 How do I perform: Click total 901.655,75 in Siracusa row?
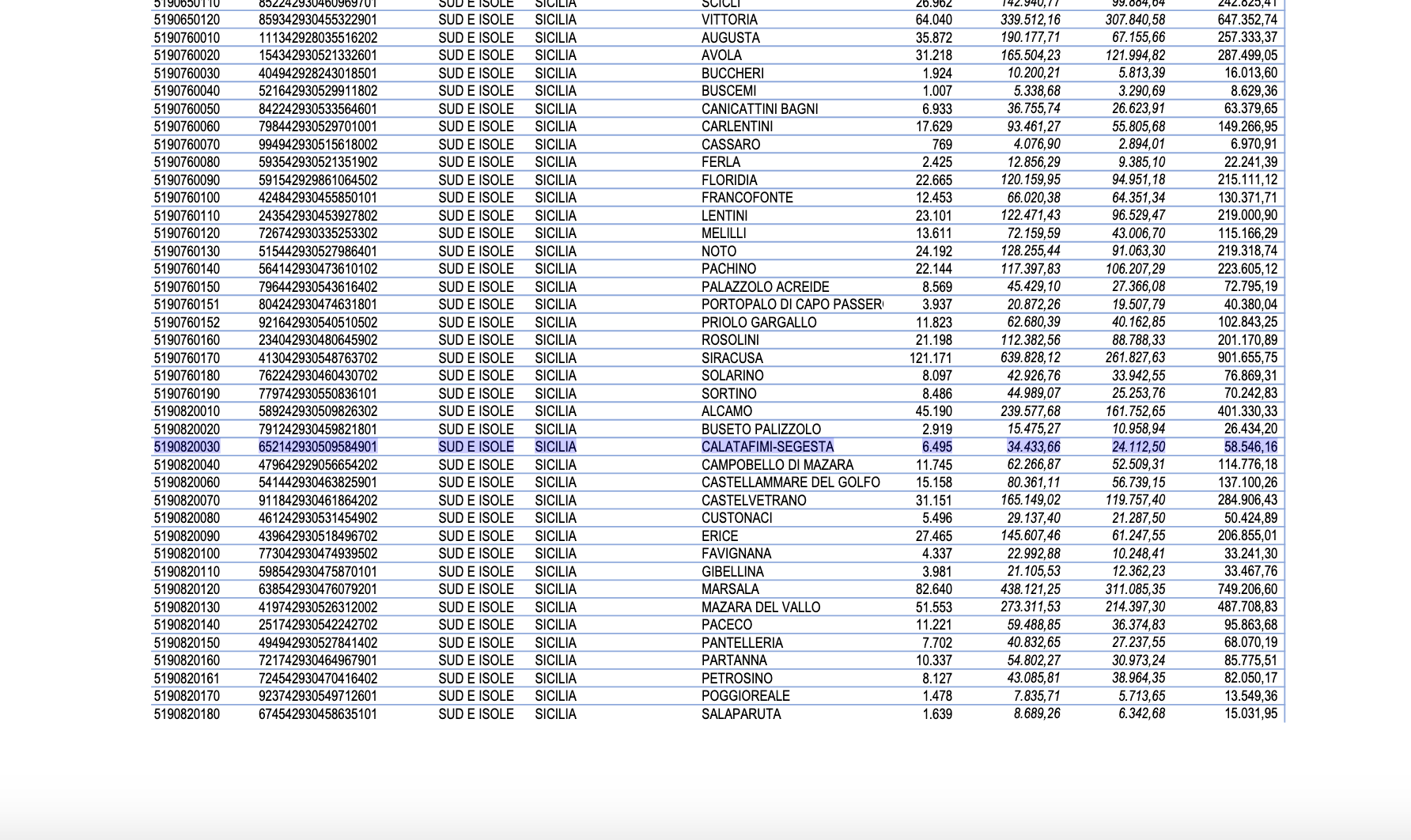[x=1247, y=358]
